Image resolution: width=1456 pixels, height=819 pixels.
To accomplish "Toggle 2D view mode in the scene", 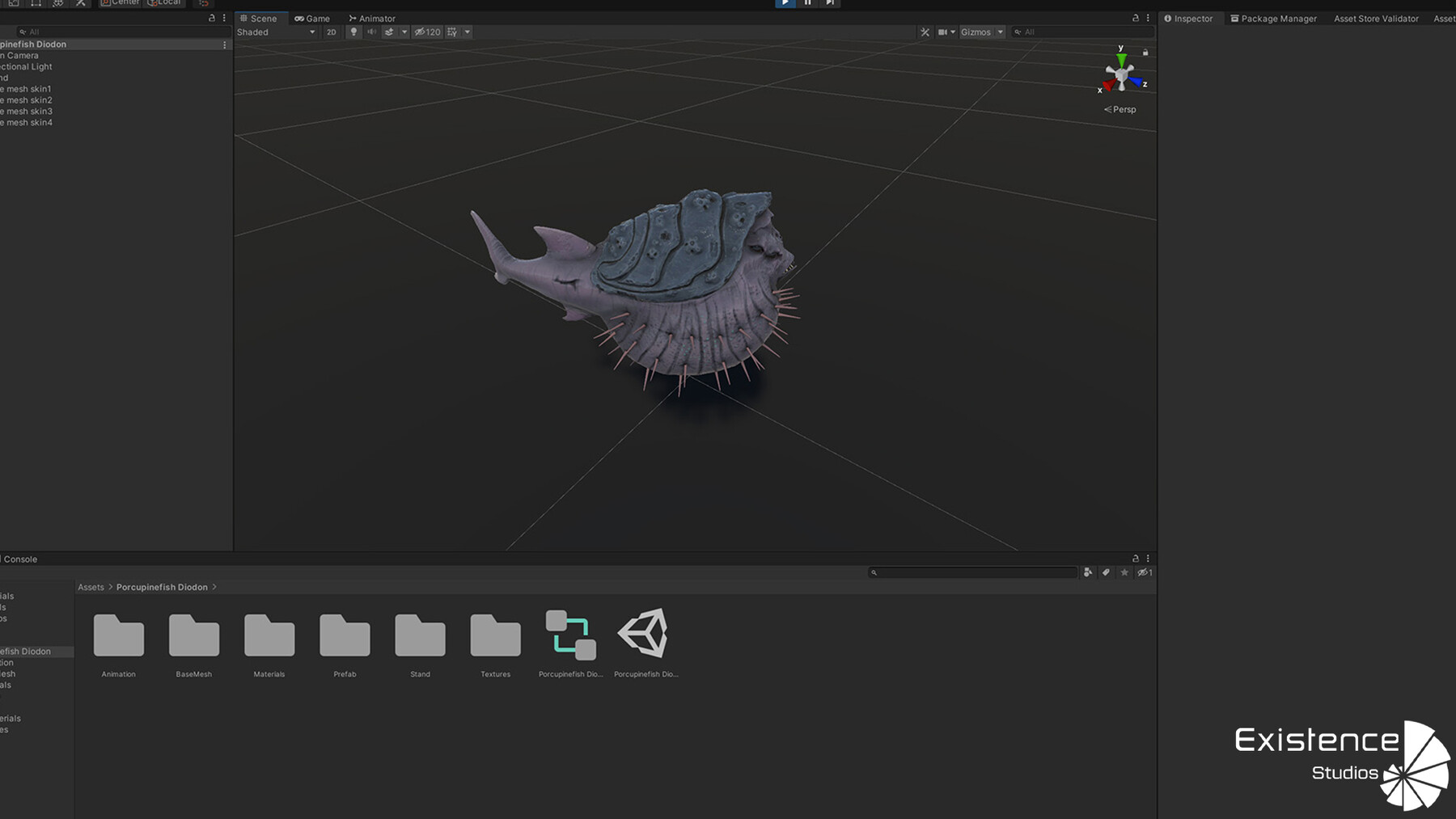I will tap(332, 32).
